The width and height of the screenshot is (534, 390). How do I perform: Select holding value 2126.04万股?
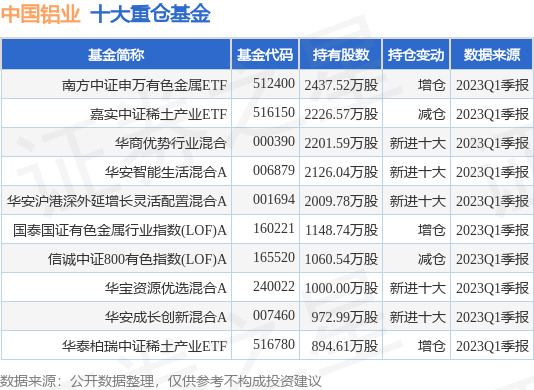click(x=341, y=172)
